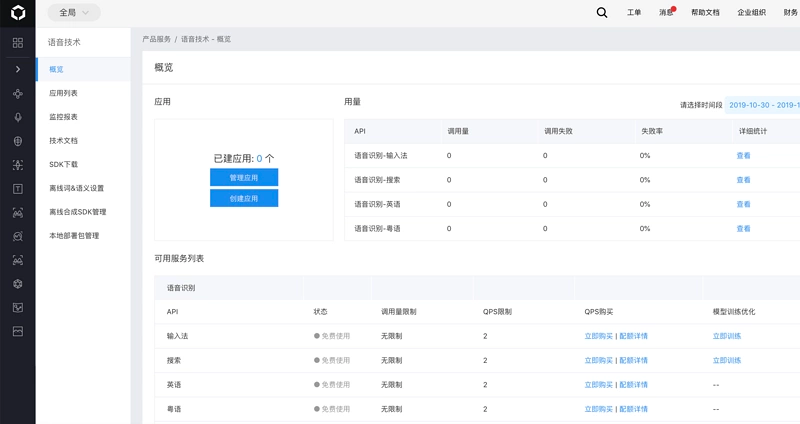Click 查看 for 语音识别-英语
The width and height of the screenshot is (800, 424).
click(x=743, y=204)
